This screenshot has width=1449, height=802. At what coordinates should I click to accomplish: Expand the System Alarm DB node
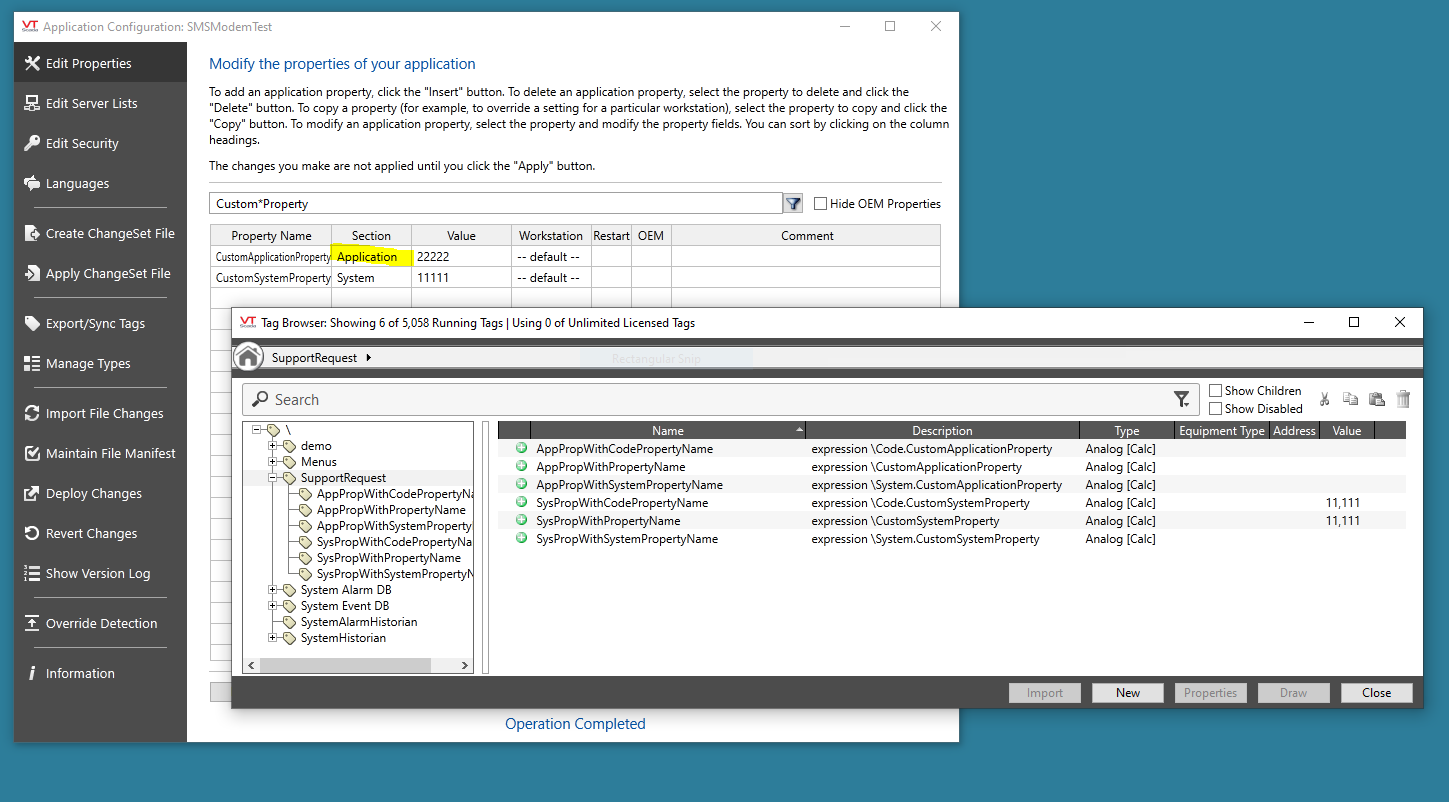click(x=272, y=590)
